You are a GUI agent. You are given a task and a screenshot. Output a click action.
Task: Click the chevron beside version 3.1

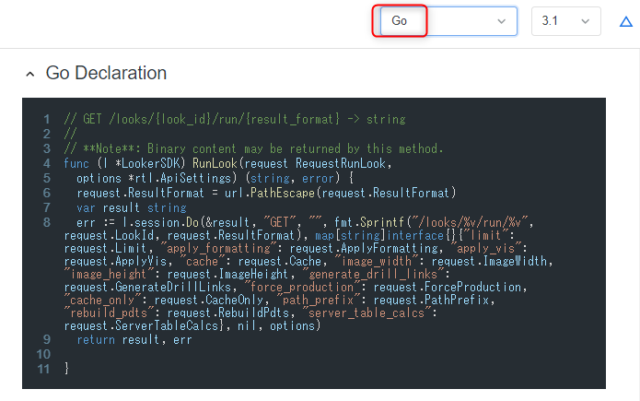tap(585, 21)
